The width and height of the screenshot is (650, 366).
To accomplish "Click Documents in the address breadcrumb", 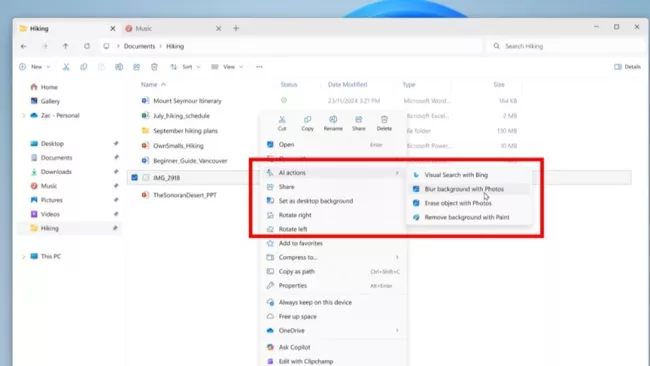I will [139, 46].
